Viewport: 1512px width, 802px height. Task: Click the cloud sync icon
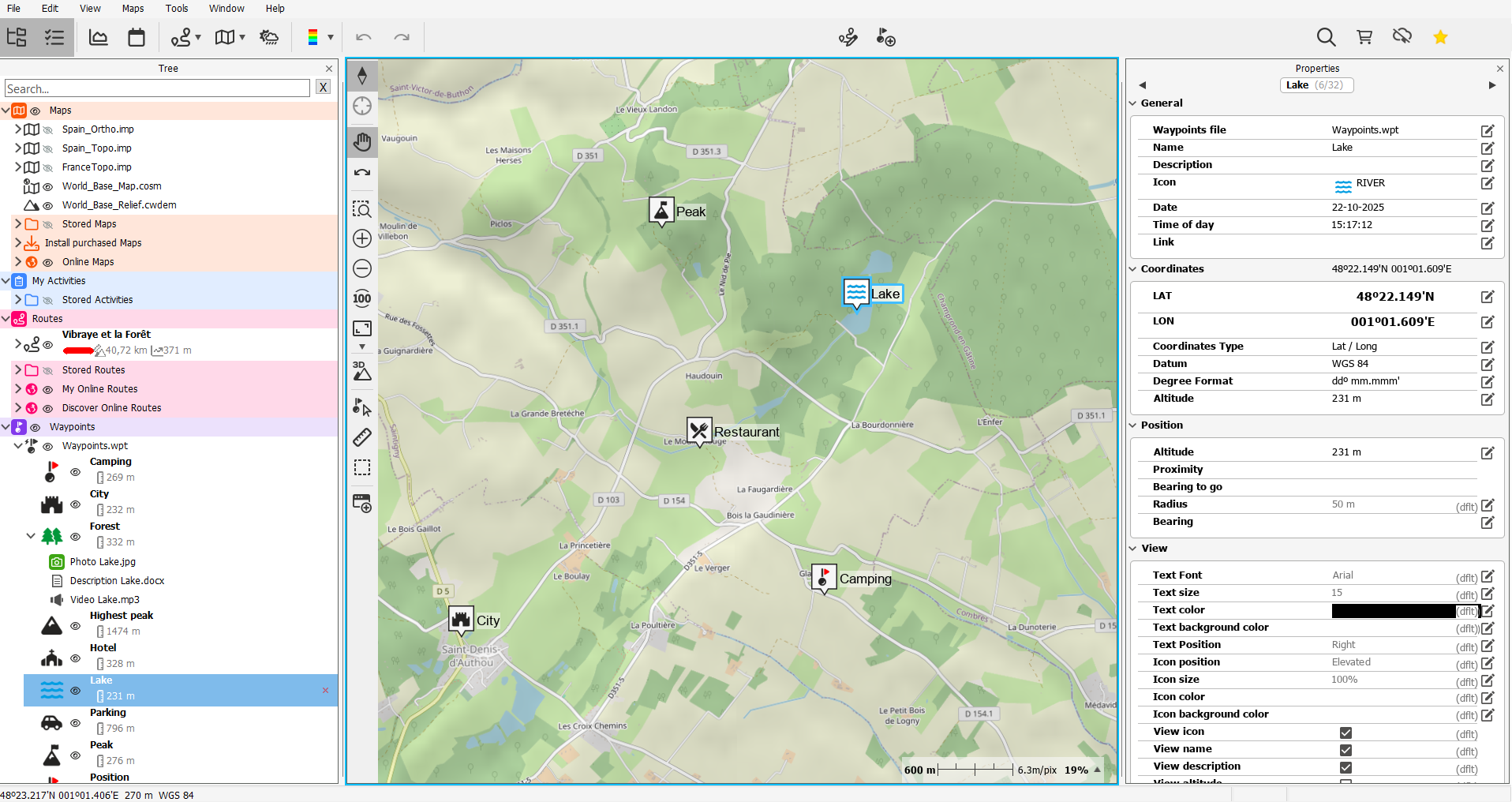click(1402, 36)
